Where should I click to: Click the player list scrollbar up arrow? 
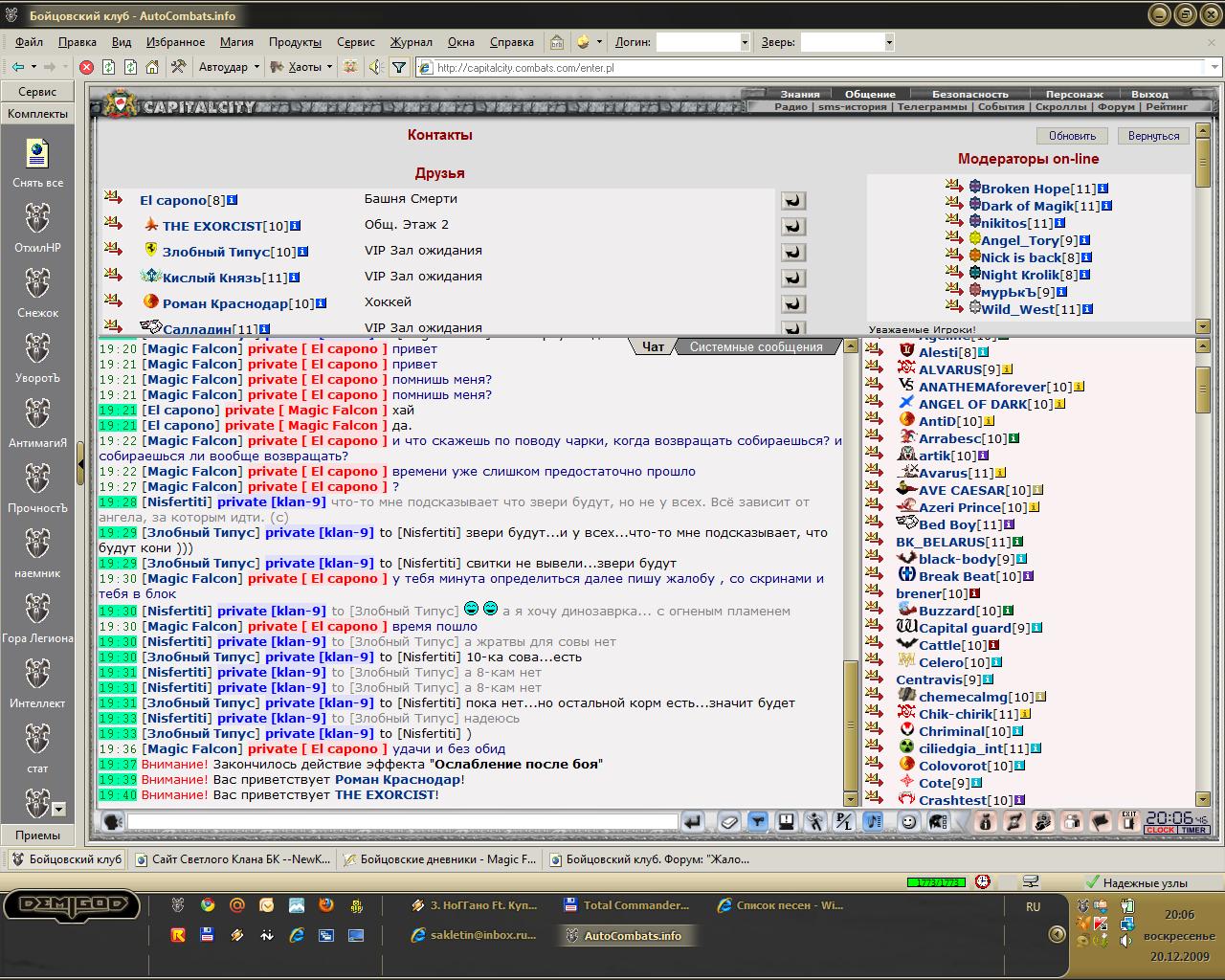[x=1203, y=346]
